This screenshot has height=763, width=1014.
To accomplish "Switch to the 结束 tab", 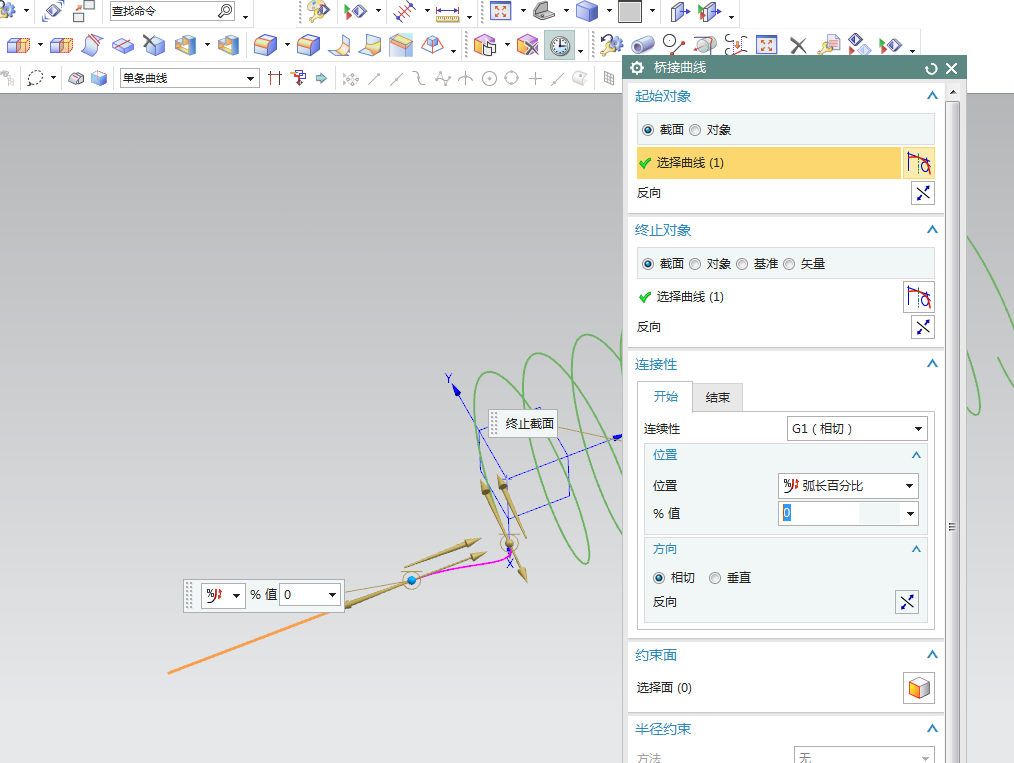I will click(718, 398).
